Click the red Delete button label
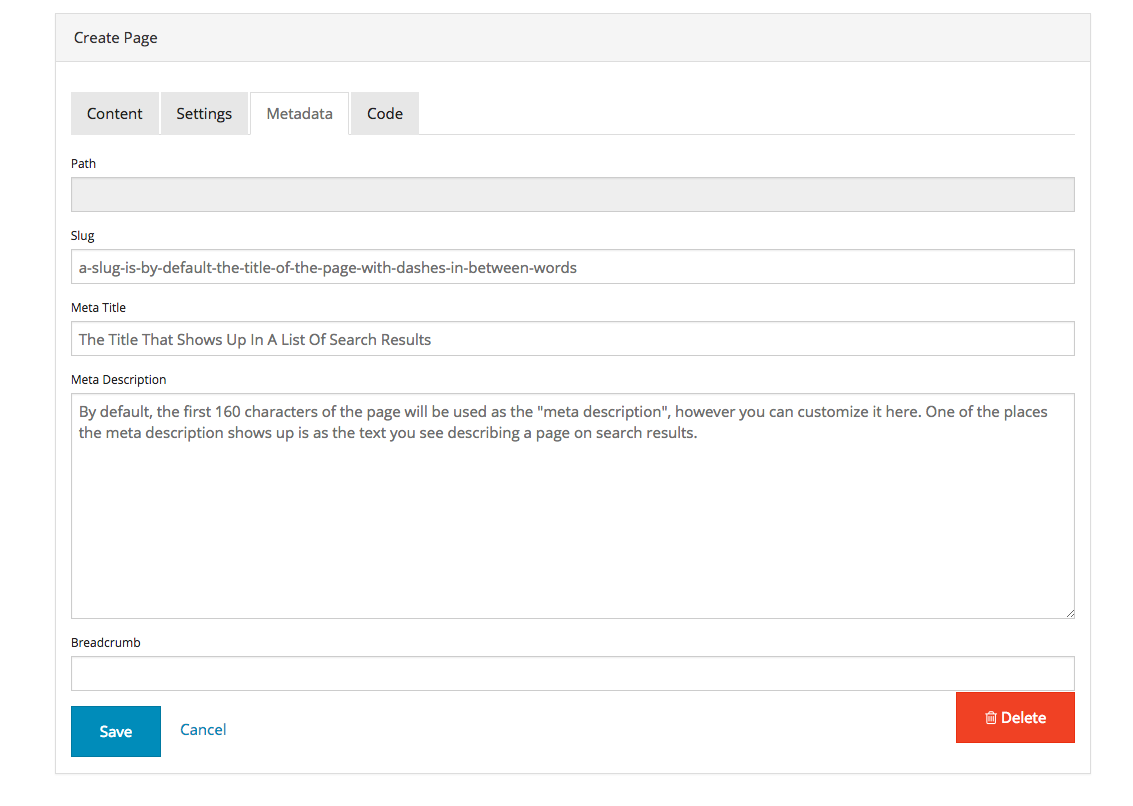The image size is (1133, 806). (x=1023, y=718)
